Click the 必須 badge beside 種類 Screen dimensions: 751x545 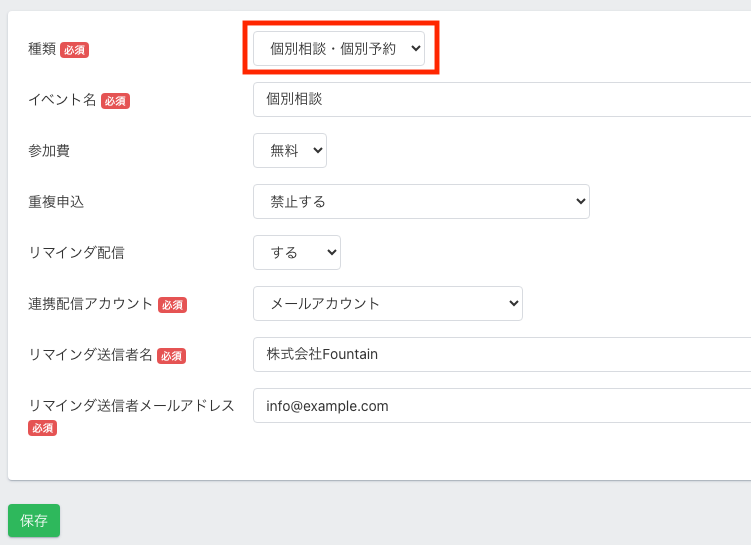(74, 50)
